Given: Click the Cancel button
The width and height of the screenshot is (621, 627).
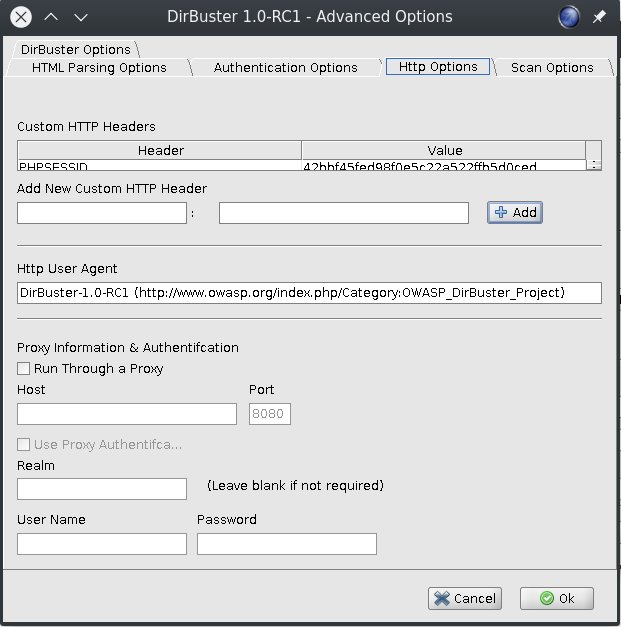Looking at the screenshot, I should [x=465, y=598].
